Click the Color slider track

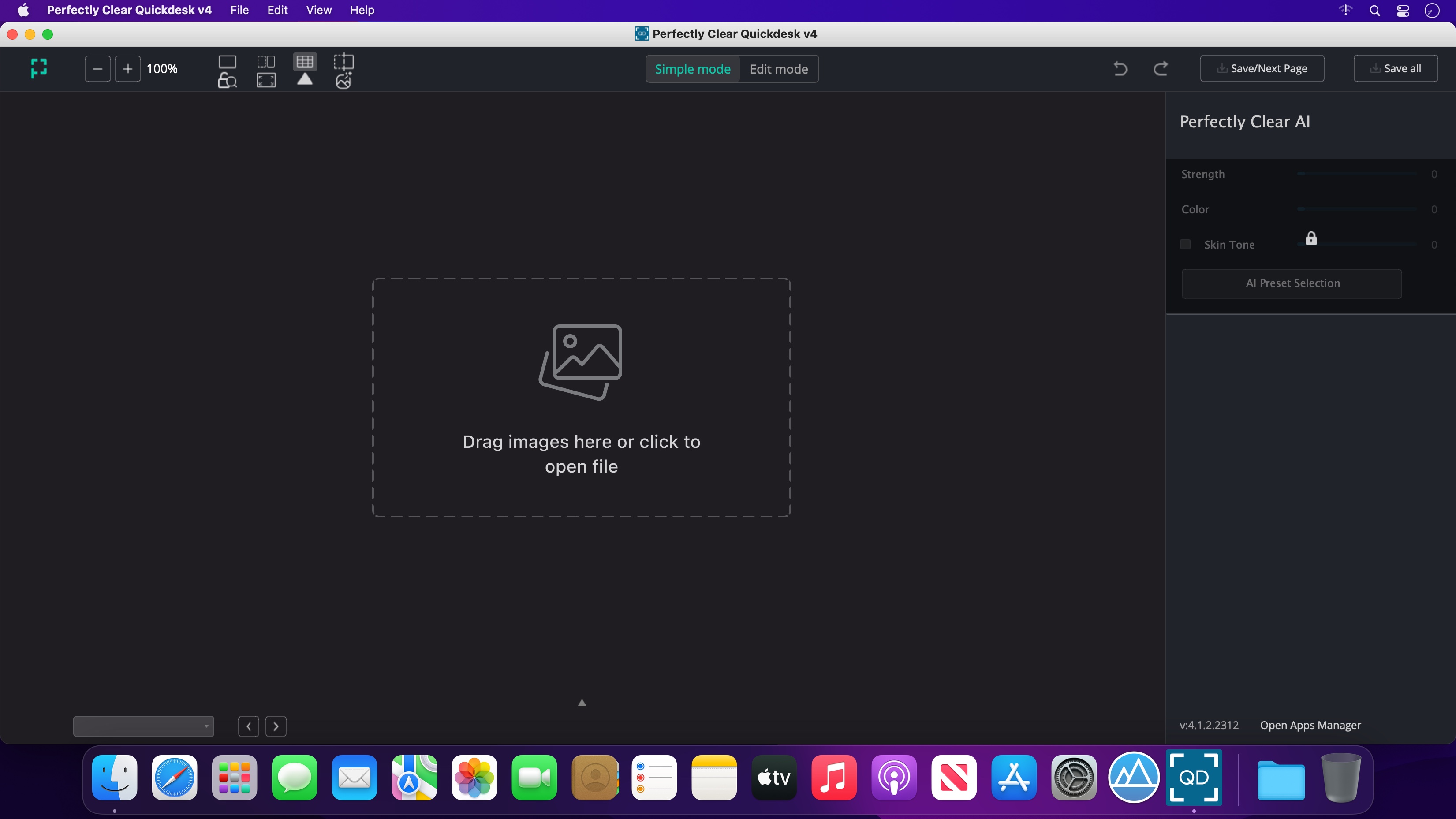[1357, 209]
